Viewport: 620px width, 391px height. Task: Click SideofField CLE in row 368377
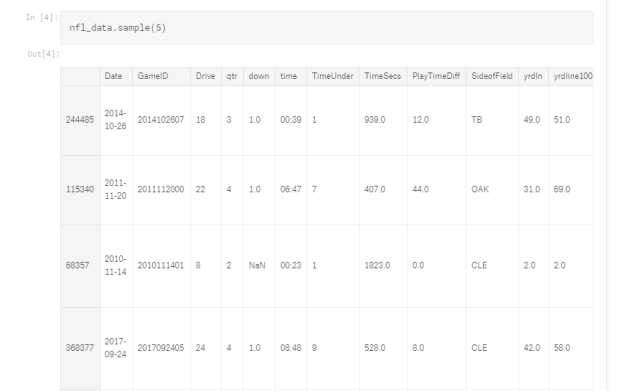click(479, 348)
